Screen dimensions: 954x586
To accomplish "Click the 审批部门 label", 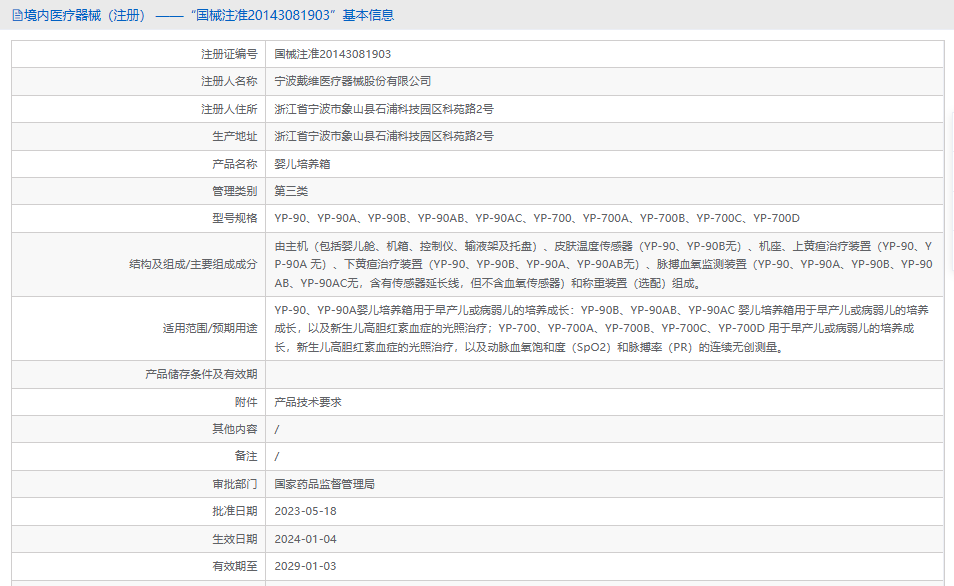I will pyautogui.click(x=235, y=484).
